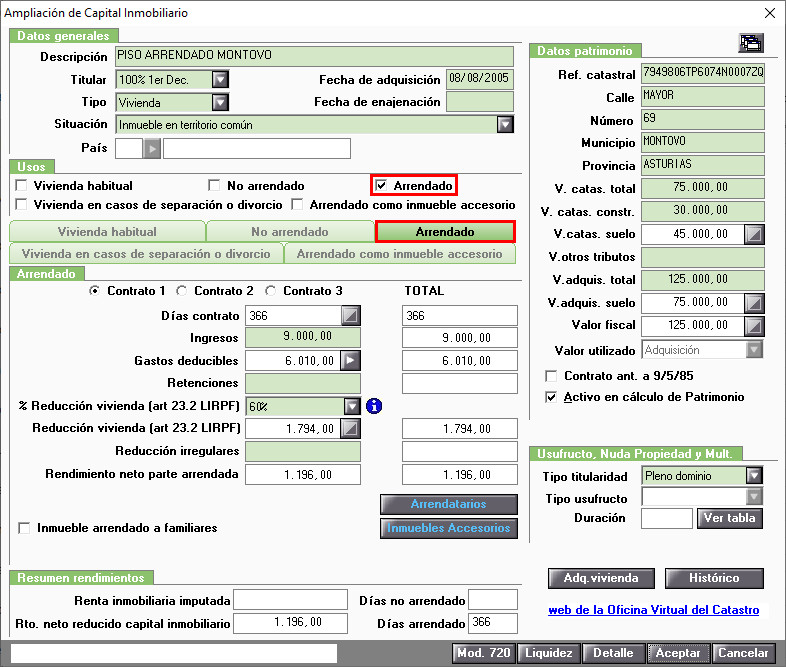Disable Activo en cálculo de Patrimonio
The width and height of the screenshot is (786, 667).
[x=551, y=397]
